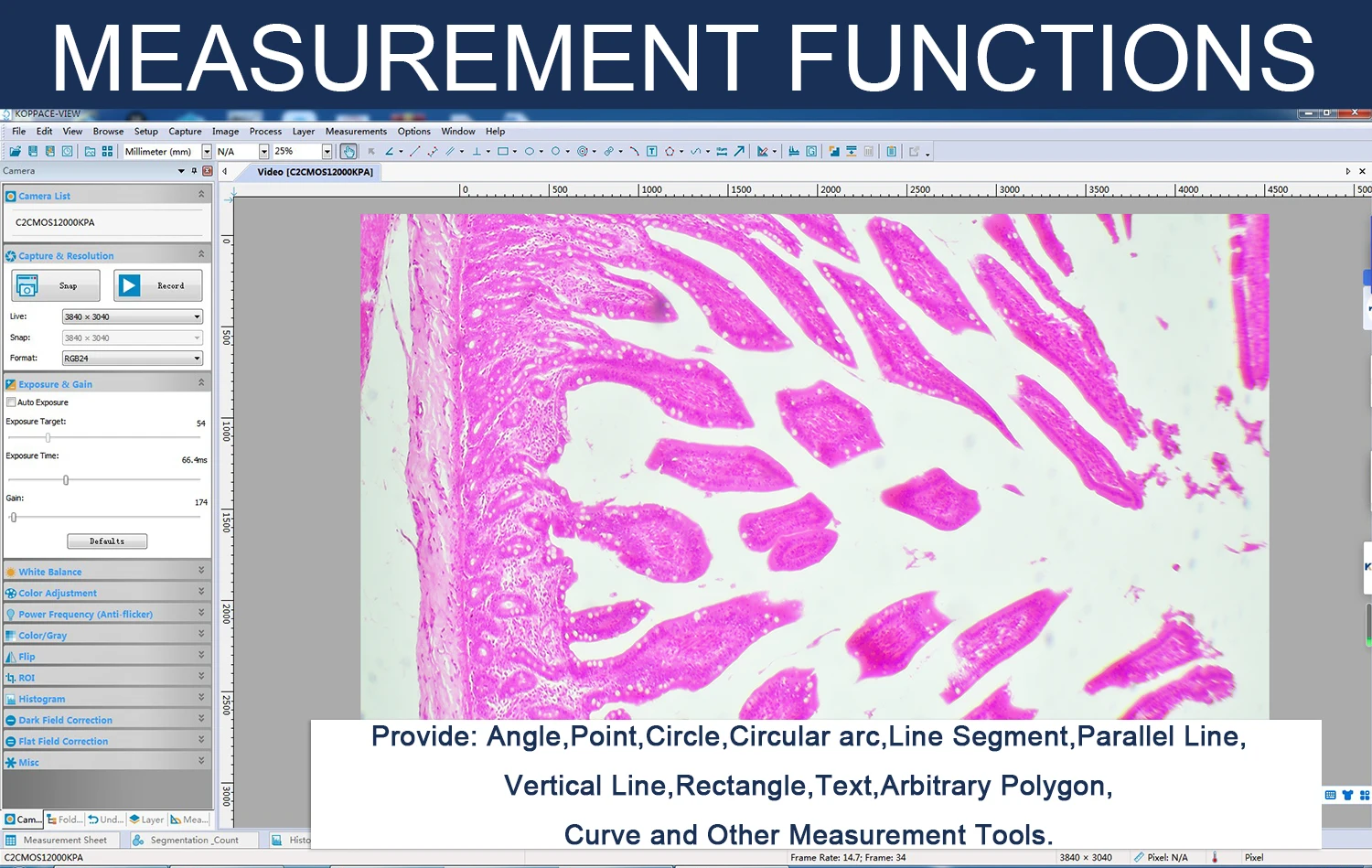Open the Capture menu
Image resolution: width=1372 pixels, height=868 pixels.
[x=185, y=132]
